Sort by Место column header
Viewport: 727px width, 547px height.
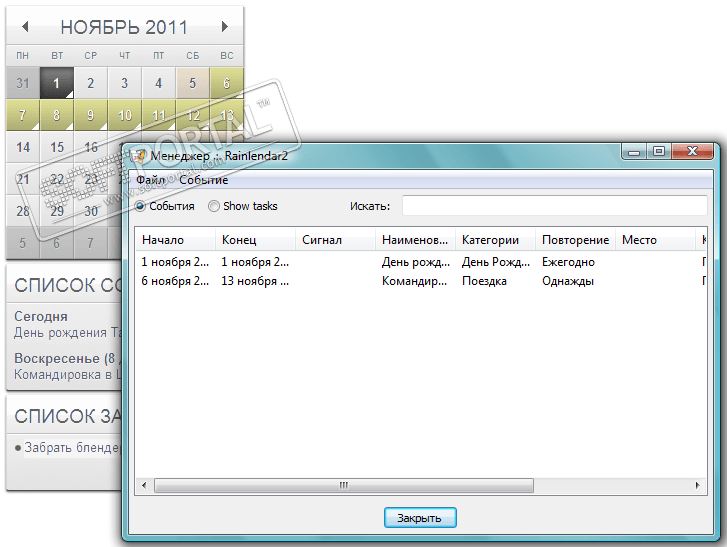(x=656, y=240)
